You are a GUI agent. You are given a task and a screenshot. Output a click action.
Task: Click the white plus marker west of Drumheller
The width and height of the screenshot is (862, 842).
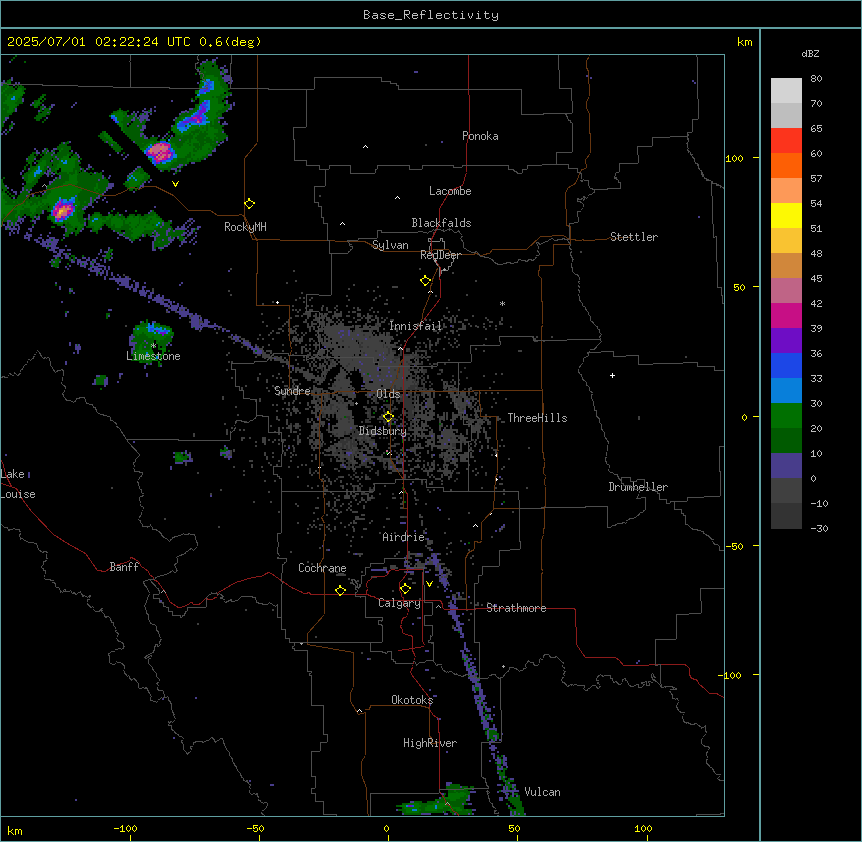612,375
